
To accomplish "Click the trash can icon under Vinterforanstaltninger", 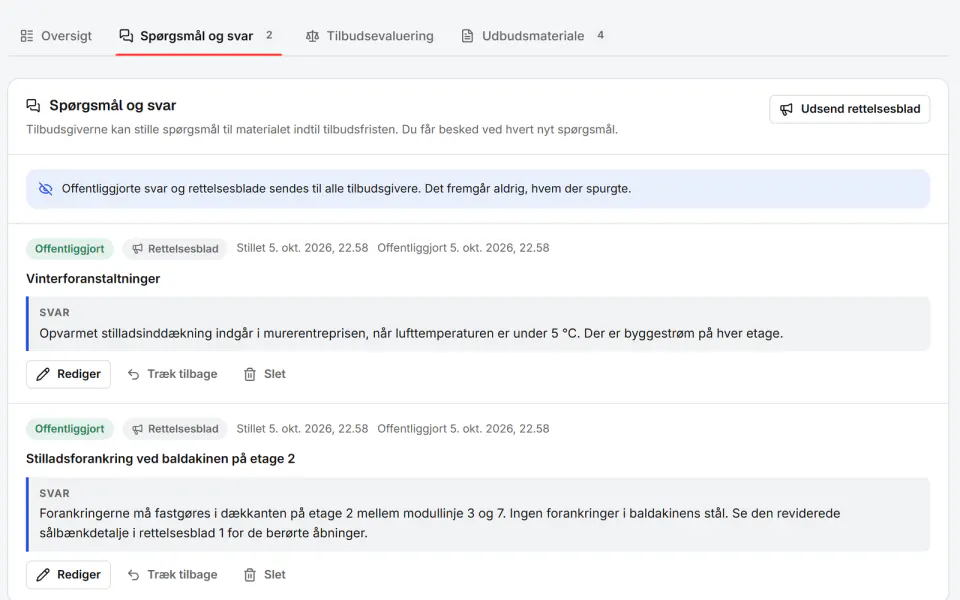I will pyautogui.click(x=250, y=374).
